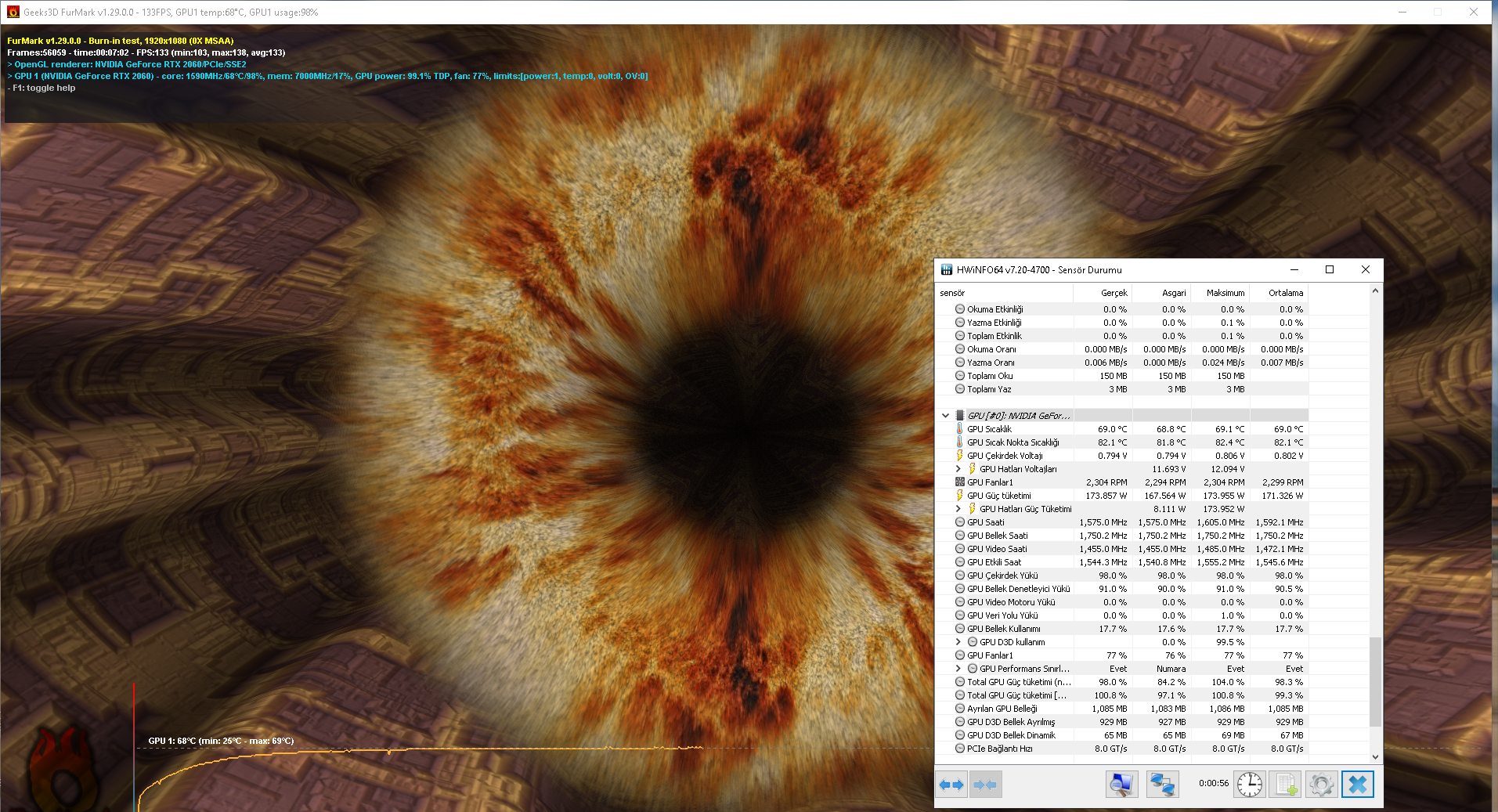
Task: Click the HWiNFO scrollbar down arrow
Action: coord(1375,757)
